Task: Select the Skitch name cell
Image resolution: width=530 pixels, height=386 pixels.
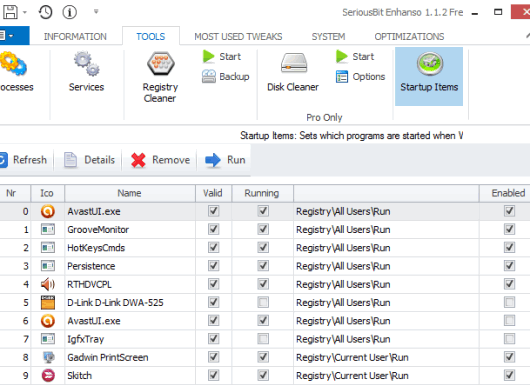Action: 130,376
